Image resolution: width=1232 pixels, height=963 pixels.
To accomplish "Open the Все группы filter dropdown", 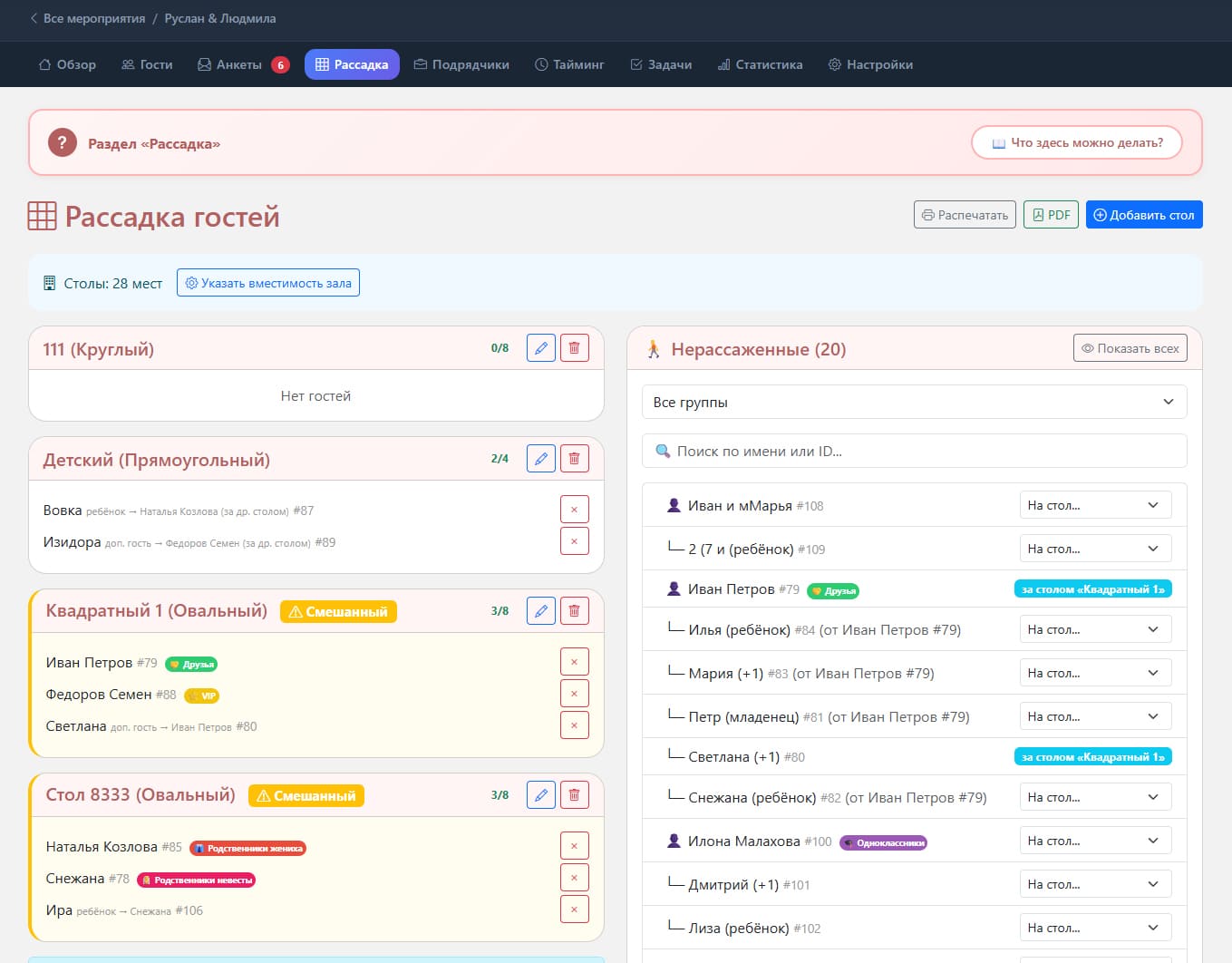I will tap(914, 402).
